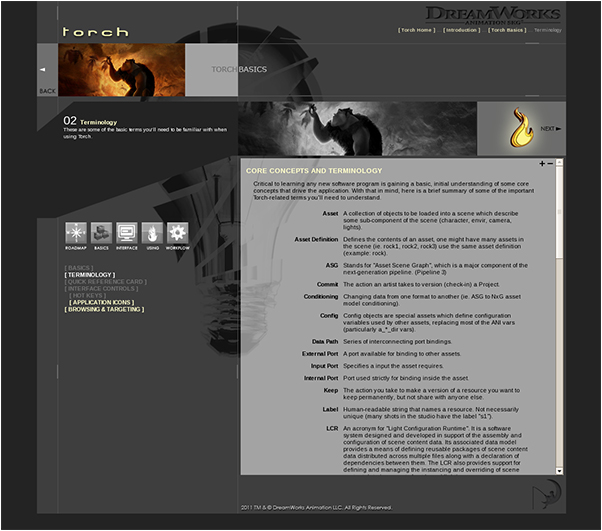Viewport: 602px width, 531px height.
Task: Open HOT KEYS menu item
Action: [x=87, y=295]
